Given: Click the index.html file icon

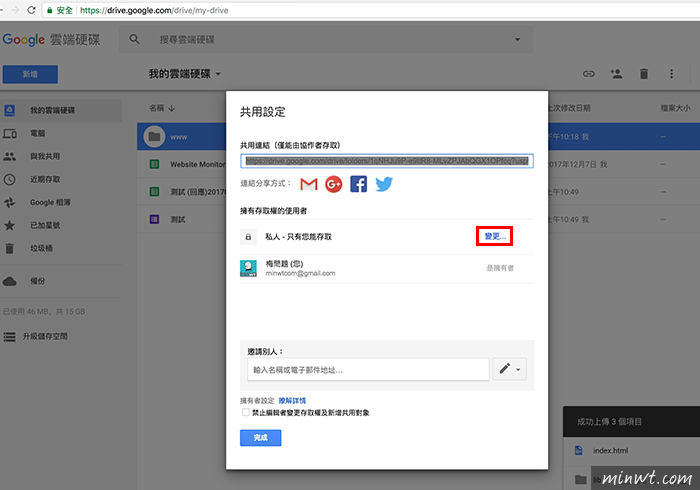Looking at the screenshot, I should [579, 450].
